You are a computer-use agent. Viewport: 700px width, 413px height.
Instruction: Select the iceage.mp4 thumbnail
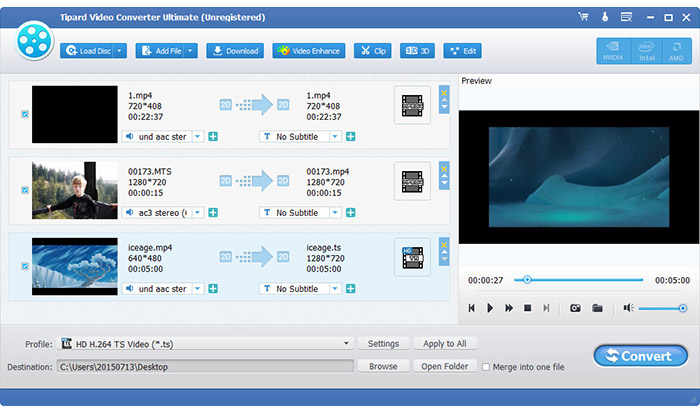pos(75,266)
